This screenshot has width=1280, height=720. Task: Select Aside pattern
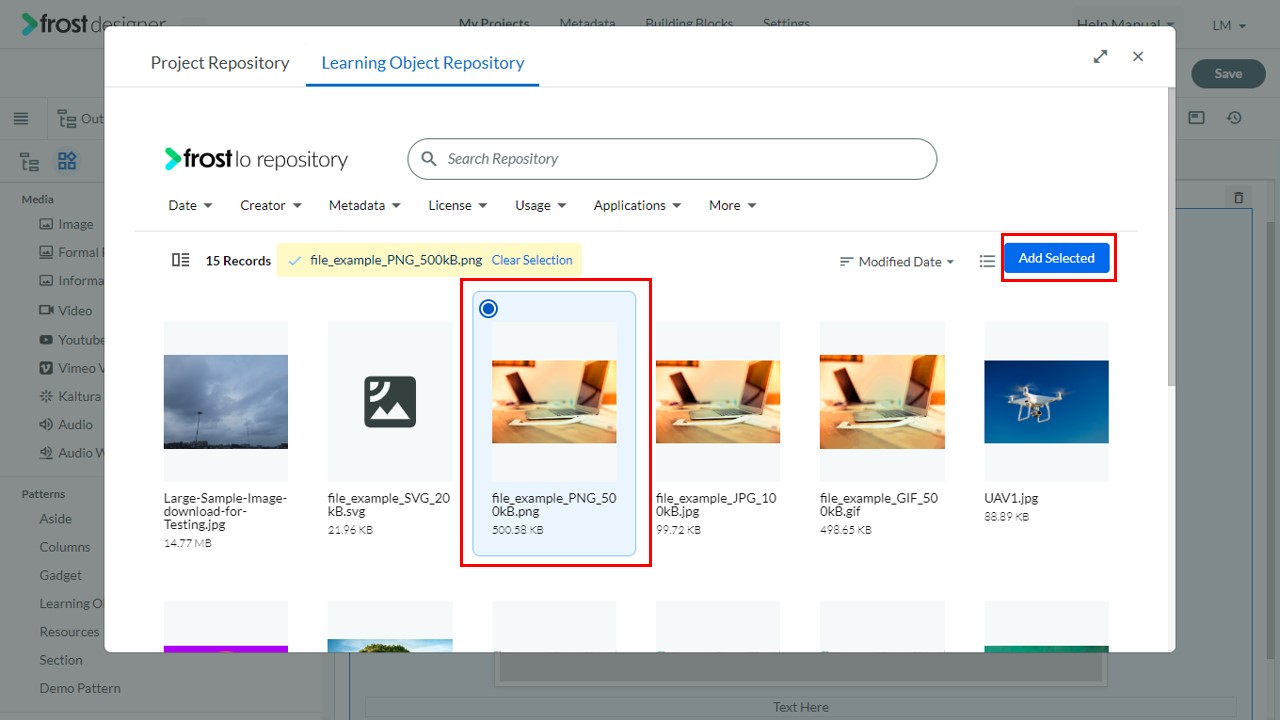(x=56, y=518)
